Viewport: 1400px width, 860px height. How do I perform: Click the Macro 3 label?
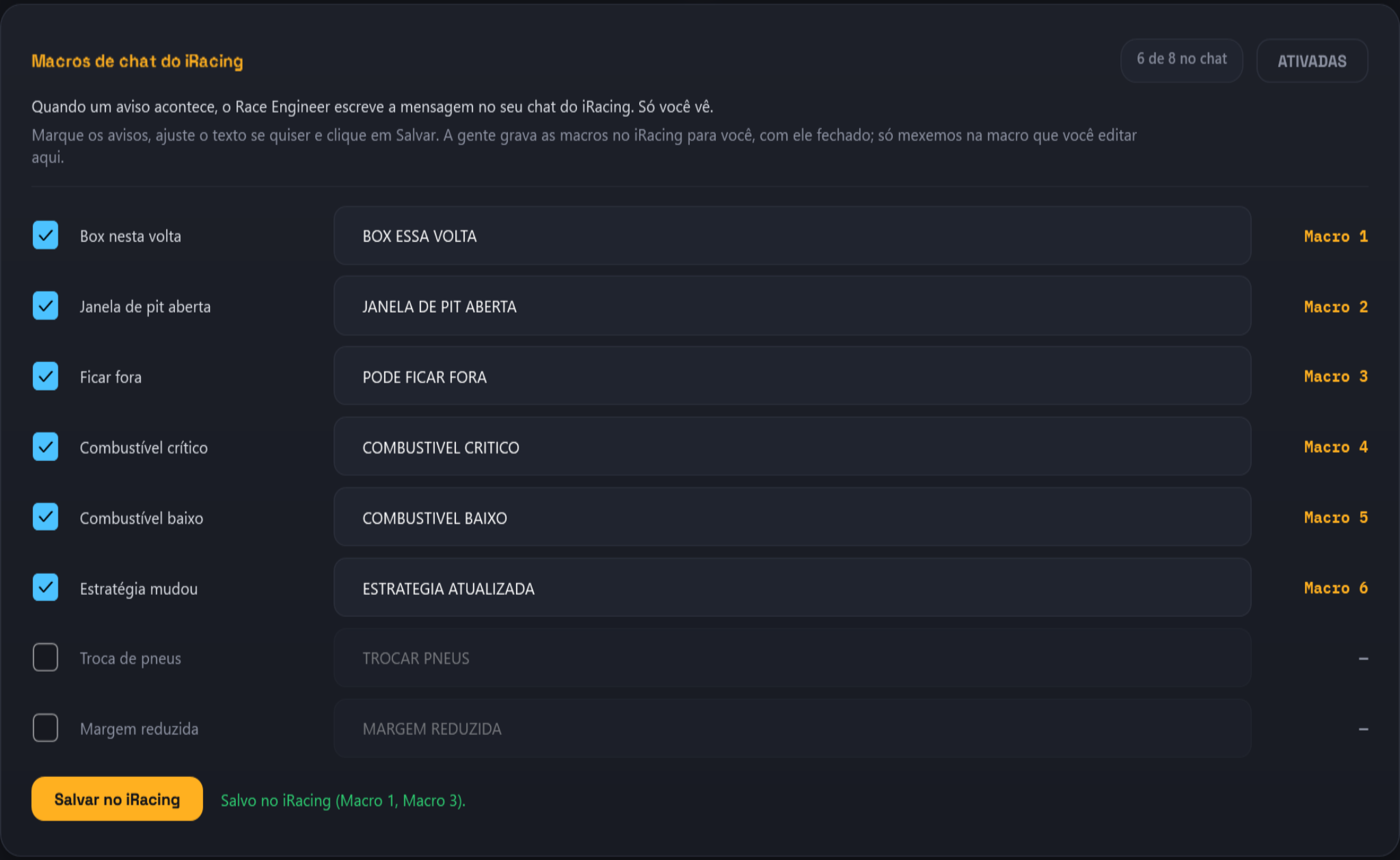pos(1336,376)
